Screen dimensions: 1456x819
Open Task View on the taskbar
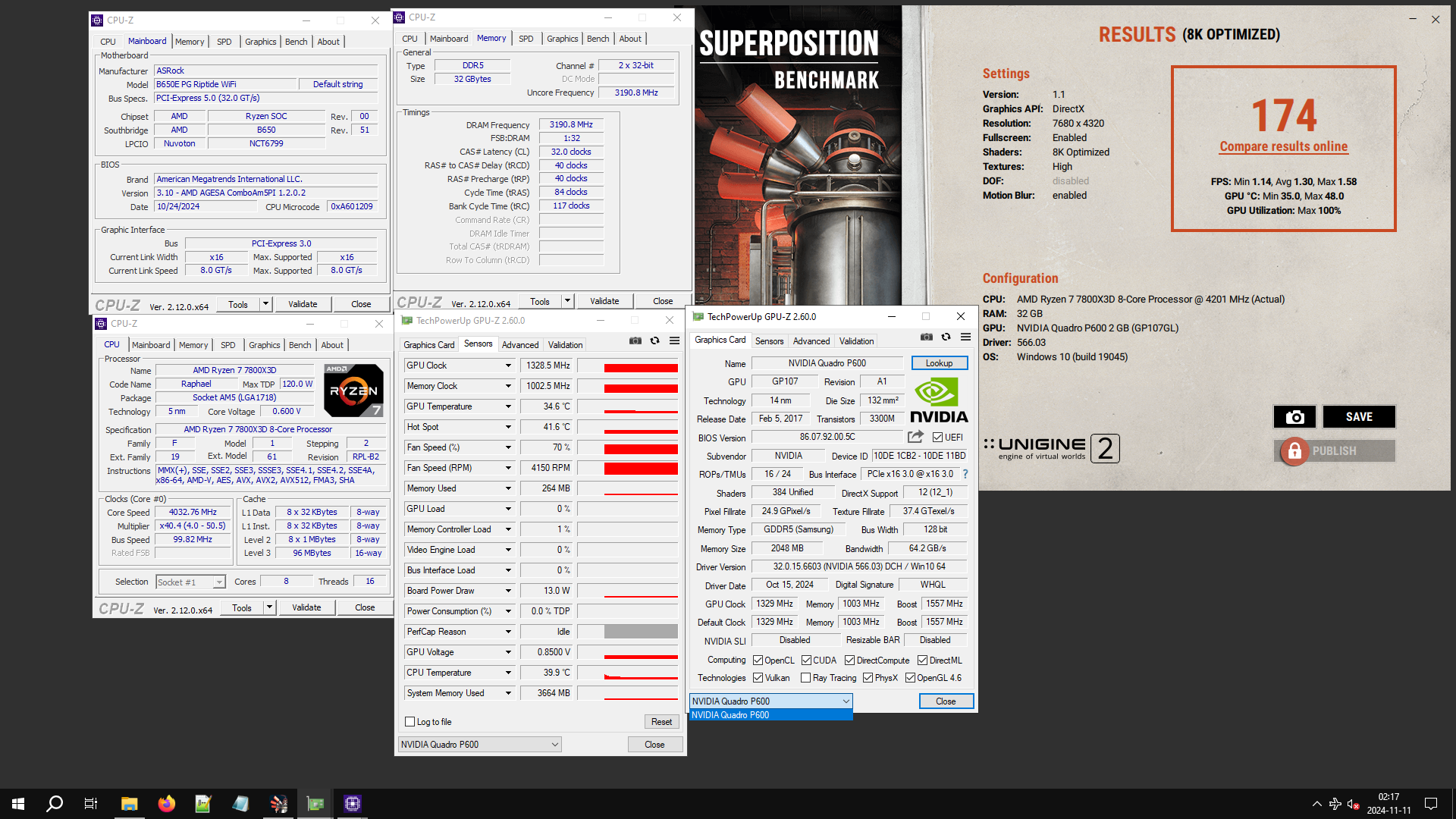pos(91,804)
